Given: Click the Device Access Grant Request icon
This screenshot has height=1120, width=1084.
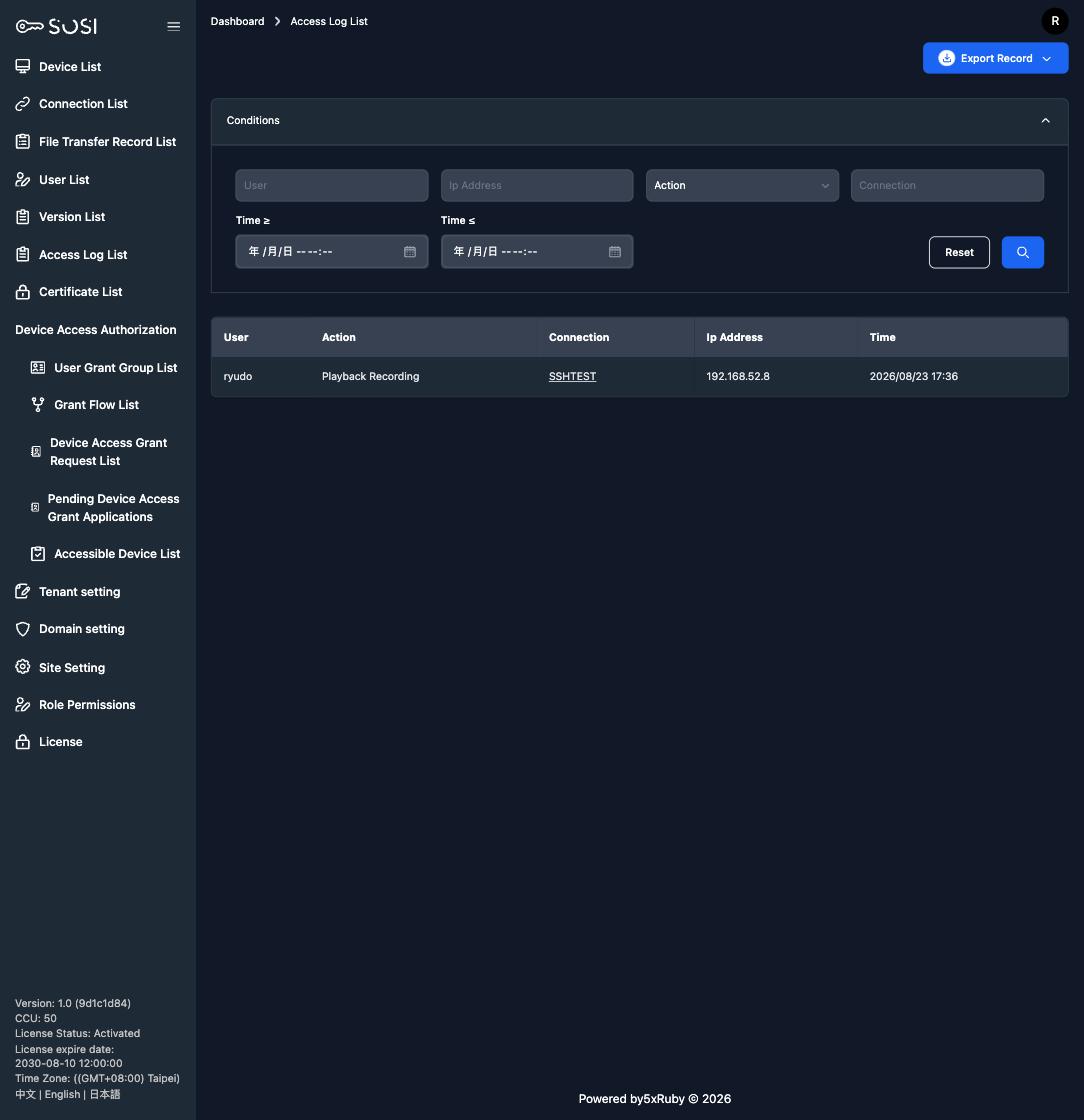Looking at the screenshot, I should [36, 451].
